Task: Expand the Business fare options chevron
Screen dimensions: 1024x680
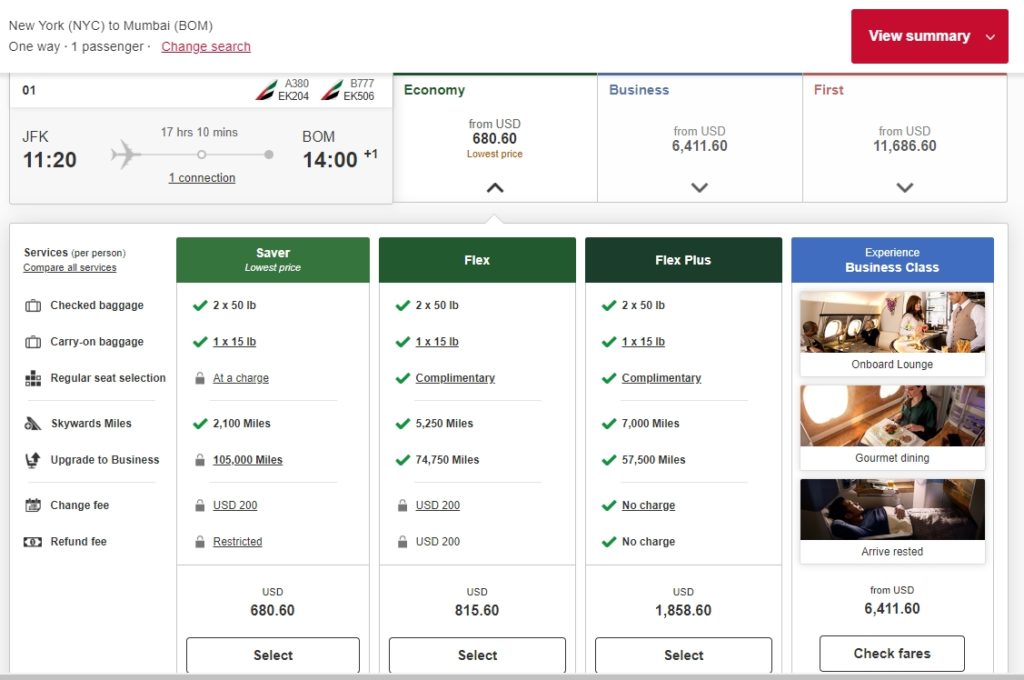Action: tap(700, 187)
